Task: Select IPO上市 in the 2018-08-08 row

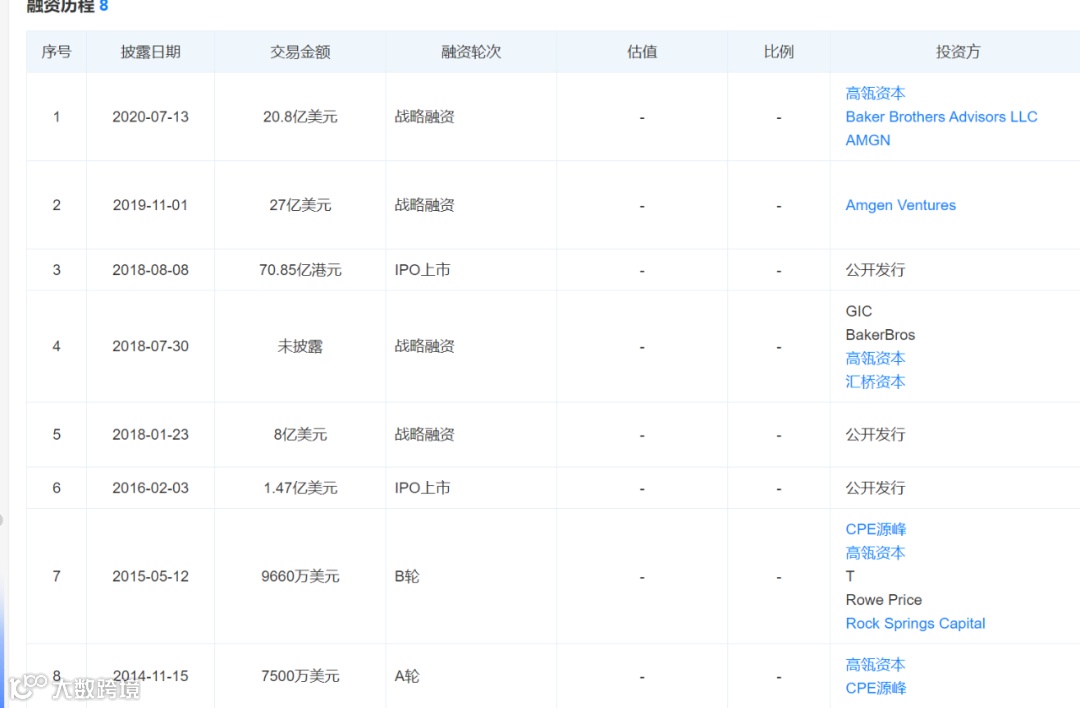Action: [422, 269]
